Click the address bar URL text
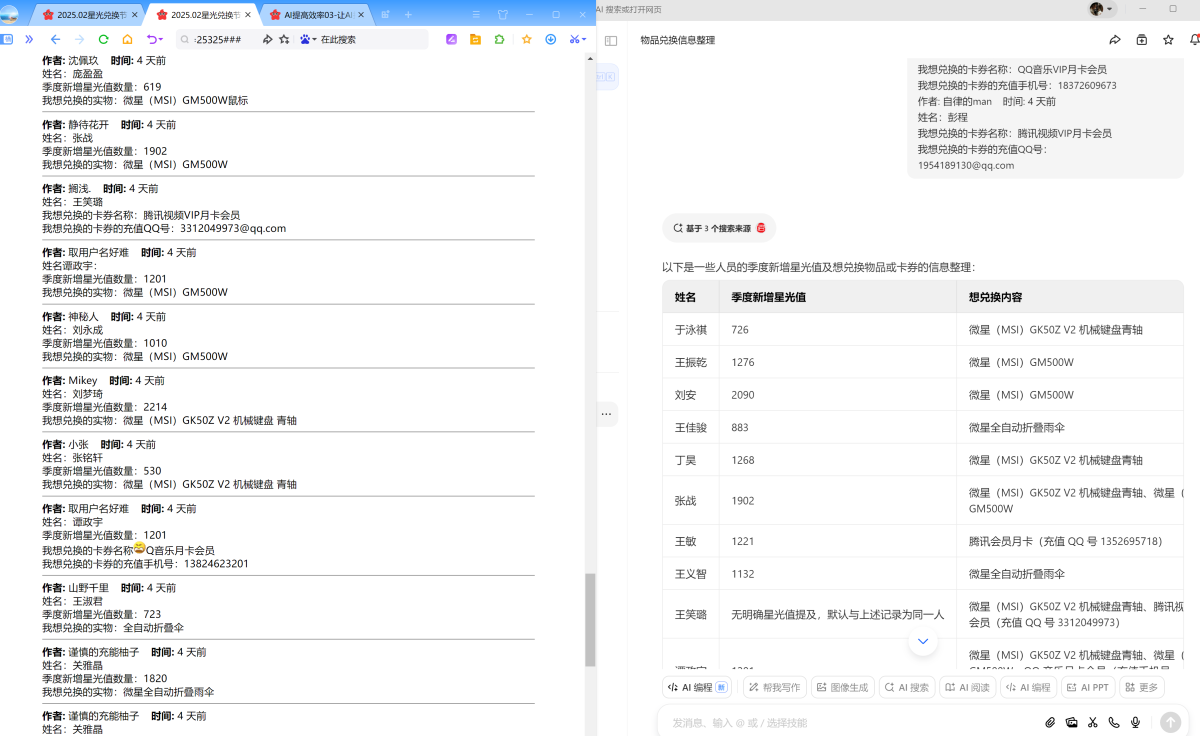Viewport: 1200px width, 736px height. tap(217, 39)
